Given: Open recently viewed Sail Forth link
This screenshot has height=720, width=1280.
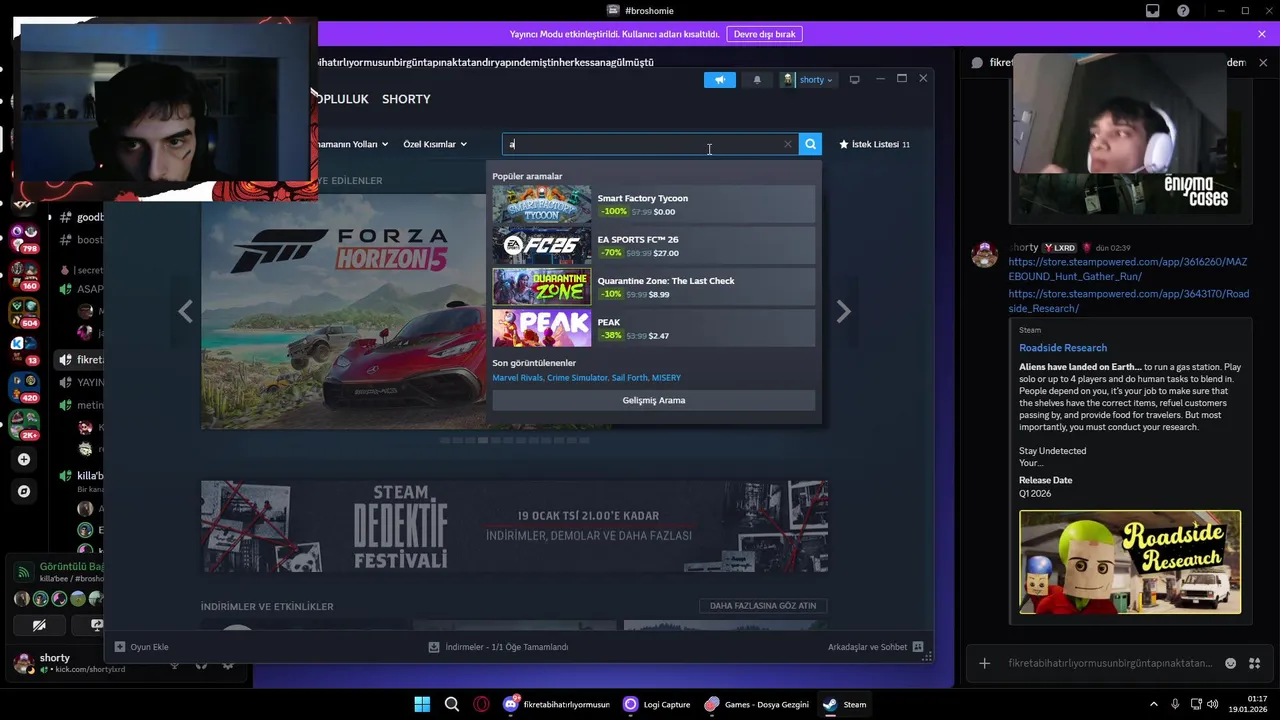Looking at the screenshot, I should click(630, 378).
